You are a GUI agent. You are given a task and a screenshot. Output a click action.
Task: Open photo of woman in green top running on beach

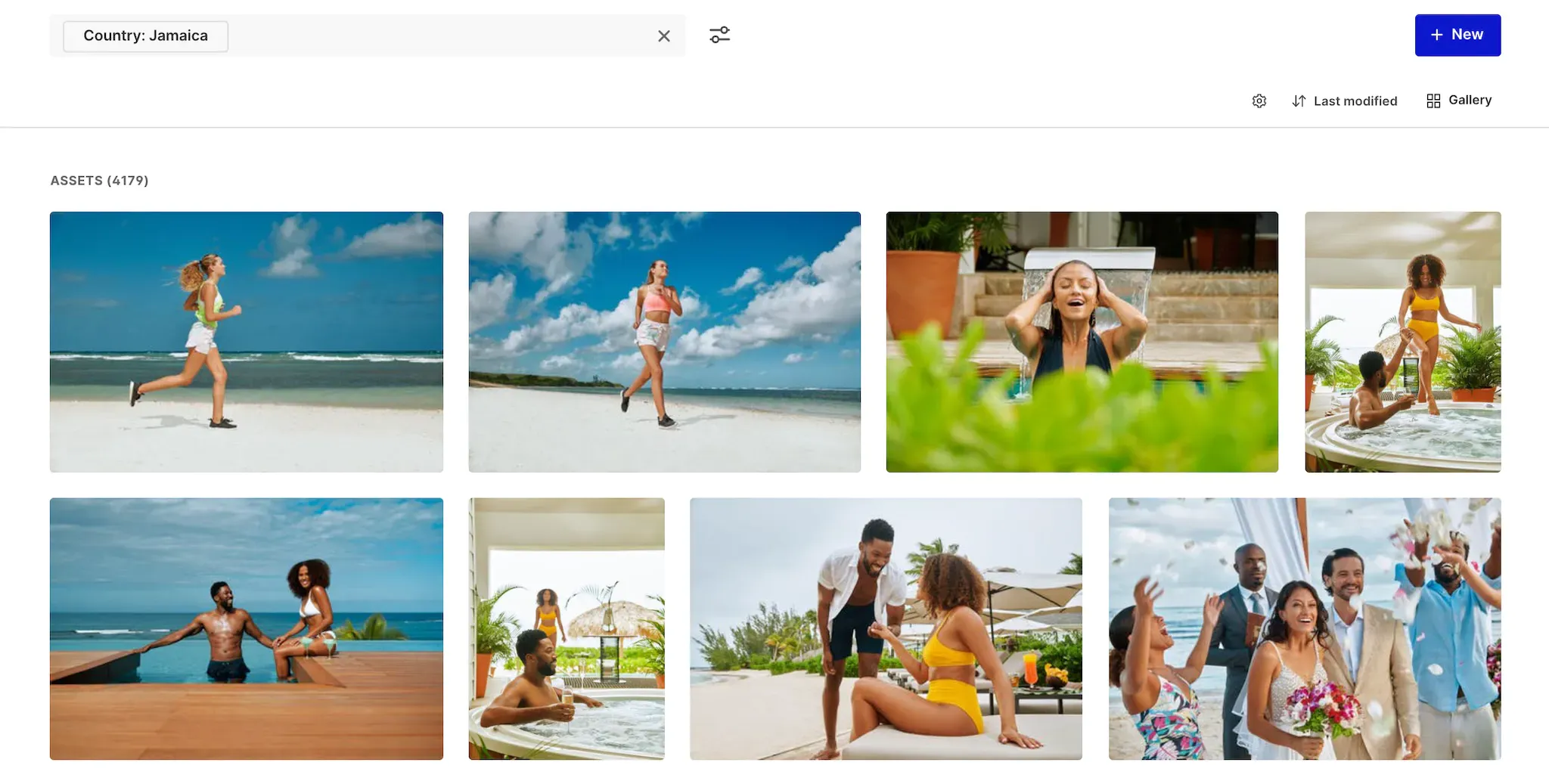(247, 342)
